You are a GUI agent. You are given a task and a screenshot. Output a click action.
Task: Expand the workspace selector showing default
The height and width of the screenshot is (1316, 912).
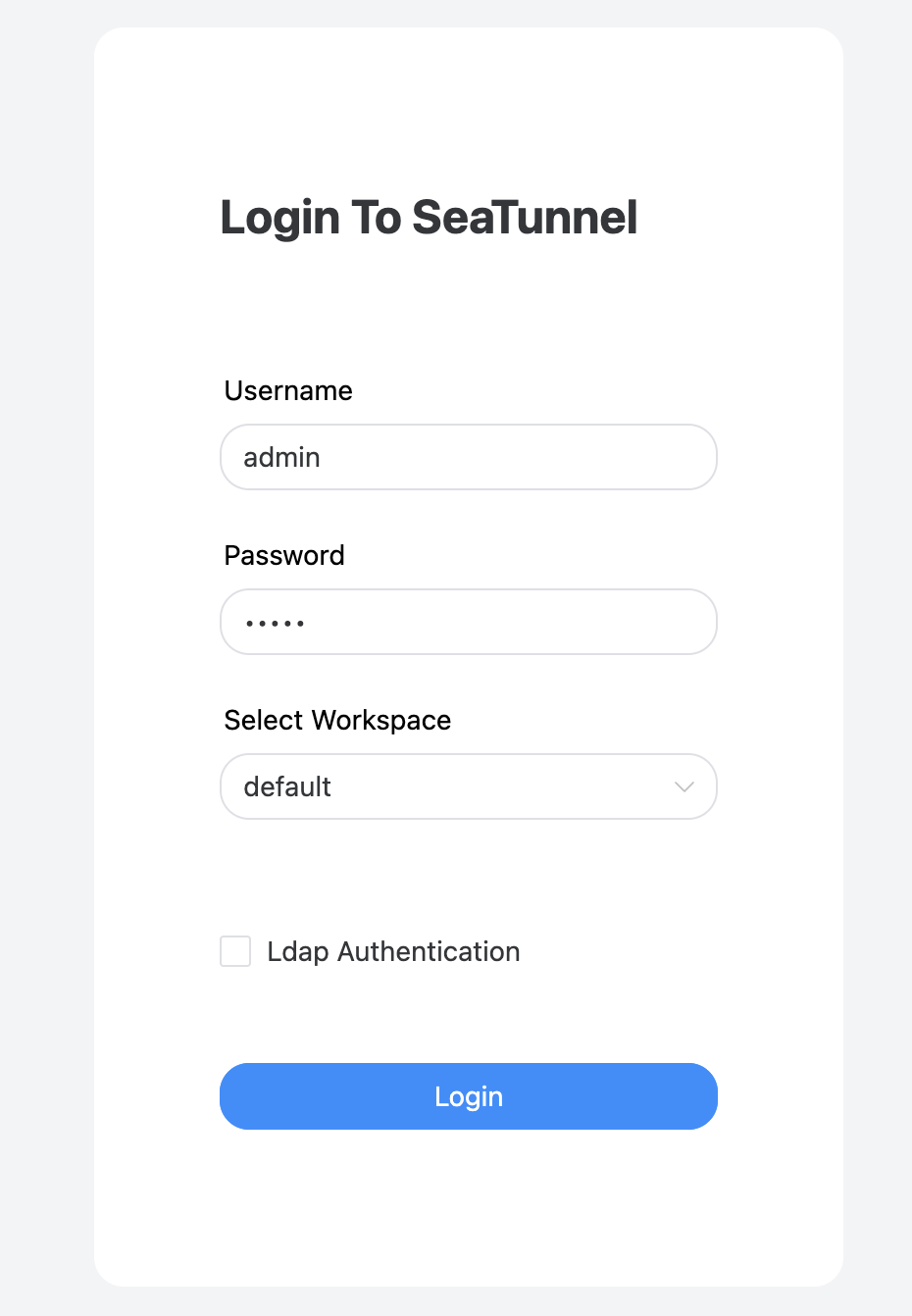[x=468, y=786]
